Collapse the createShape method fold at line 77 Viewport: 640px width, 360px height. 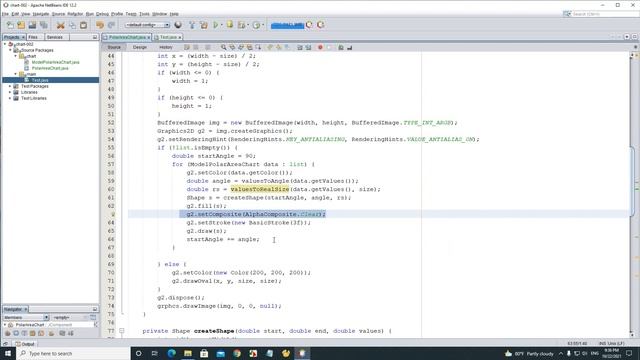click(122, 331)
